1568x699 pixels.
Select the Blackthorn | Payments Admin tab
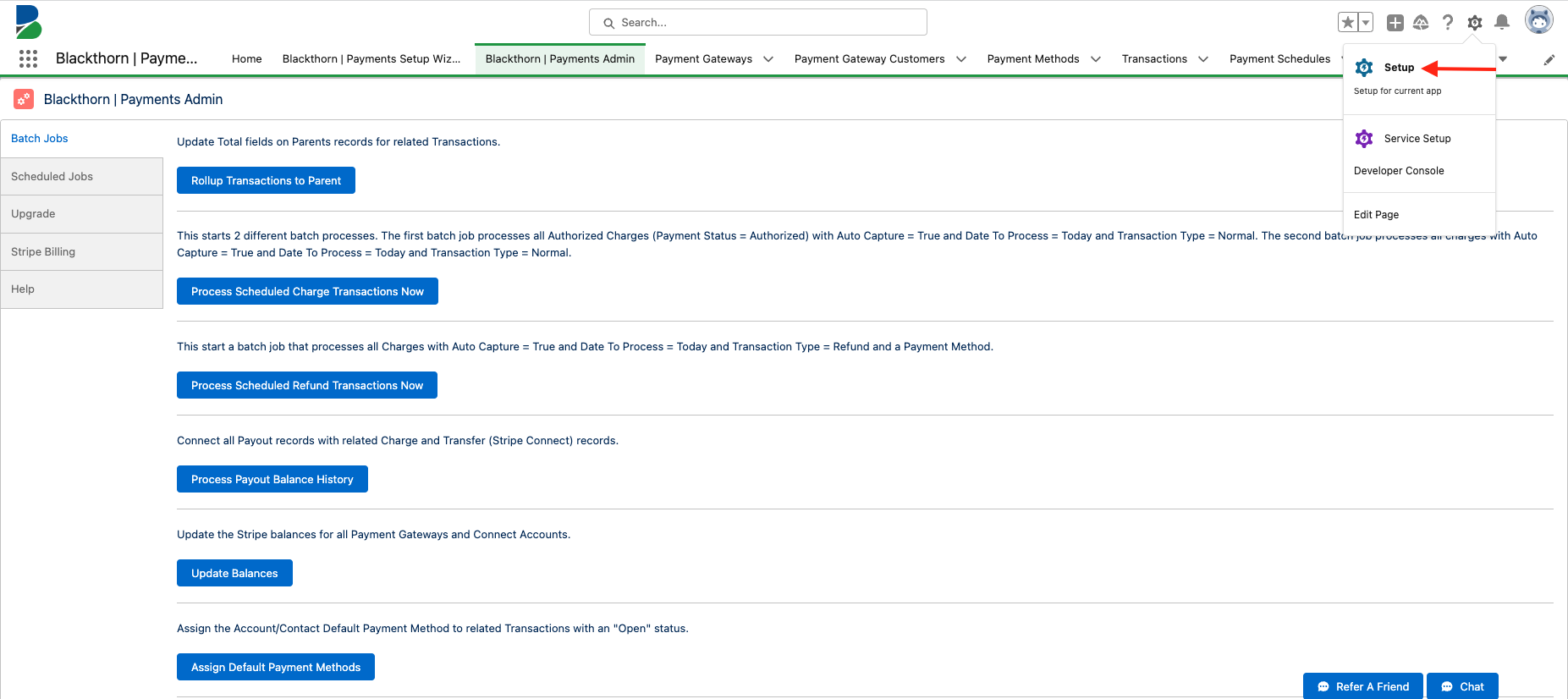coord(560,59)
